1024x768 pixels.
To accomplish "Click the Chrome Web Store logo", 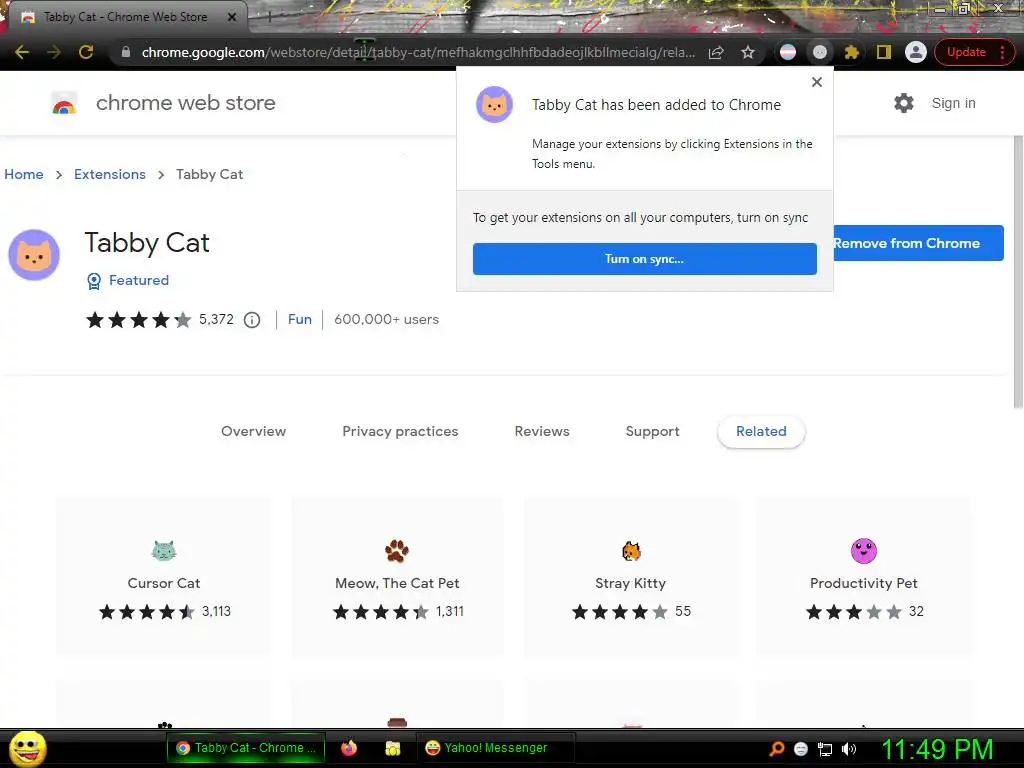I will [64, 103].
